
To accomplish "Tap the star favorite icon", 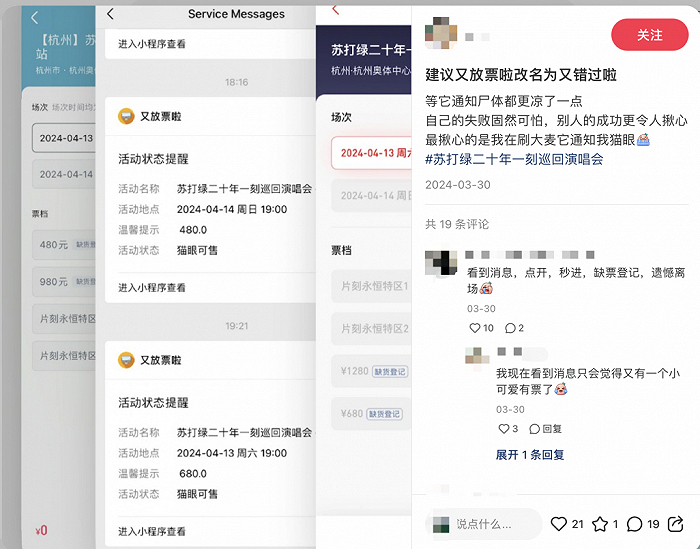I will click(600, 524).
